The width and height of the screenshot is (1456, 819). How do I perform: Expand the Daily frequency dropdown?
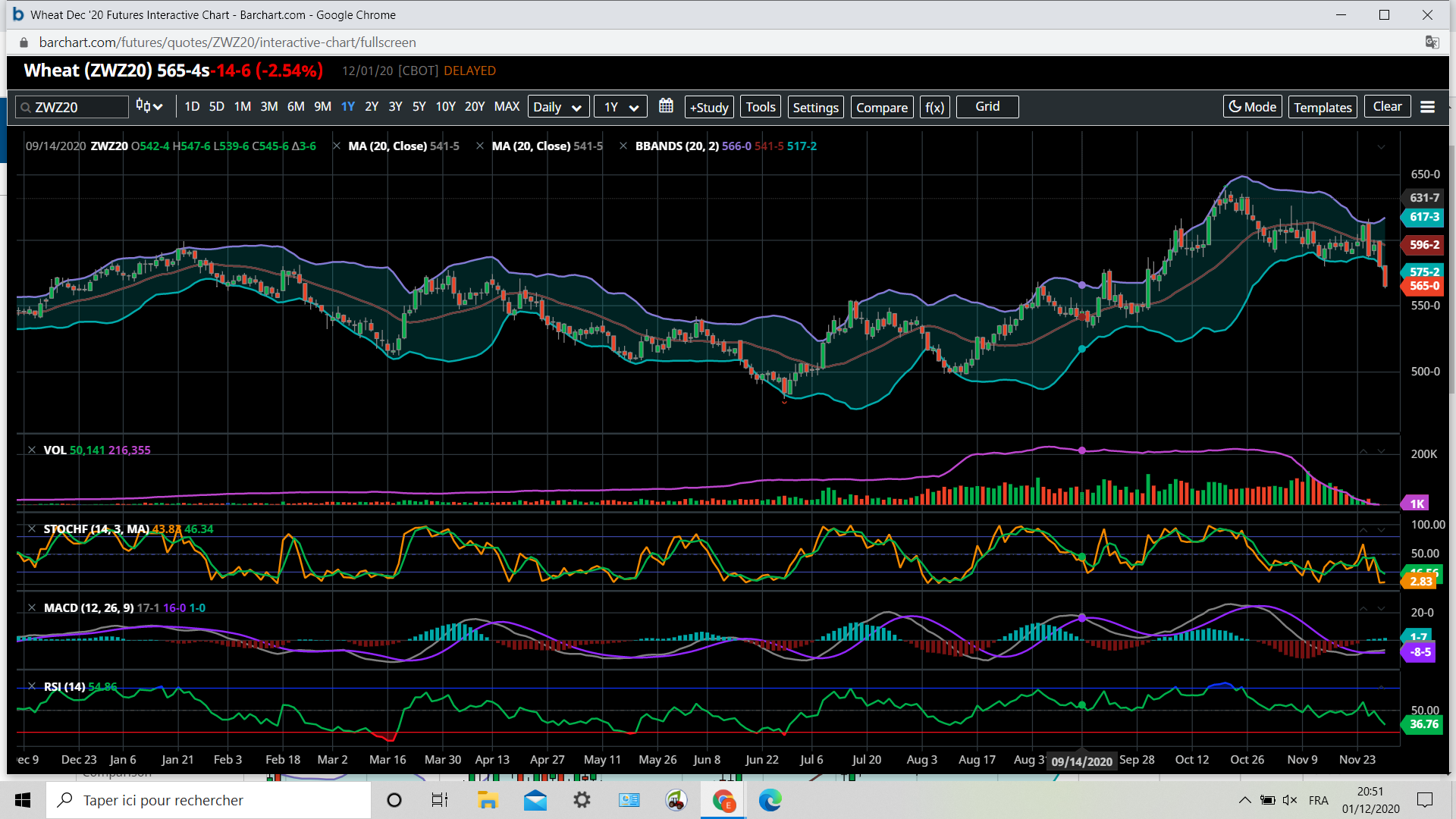[x=557, y=107]
